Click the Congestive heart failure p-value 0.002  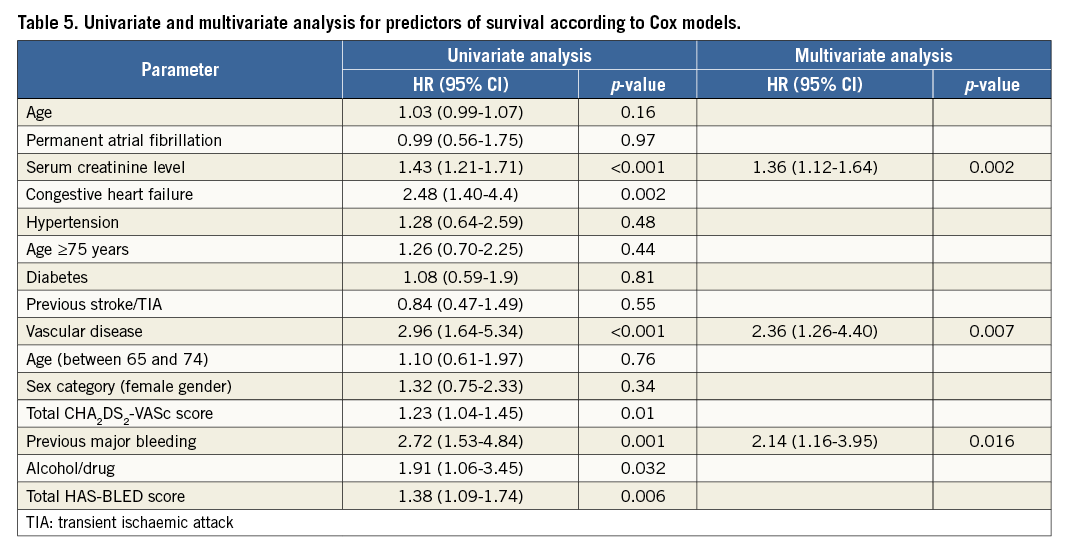click(x=638, y=194)
